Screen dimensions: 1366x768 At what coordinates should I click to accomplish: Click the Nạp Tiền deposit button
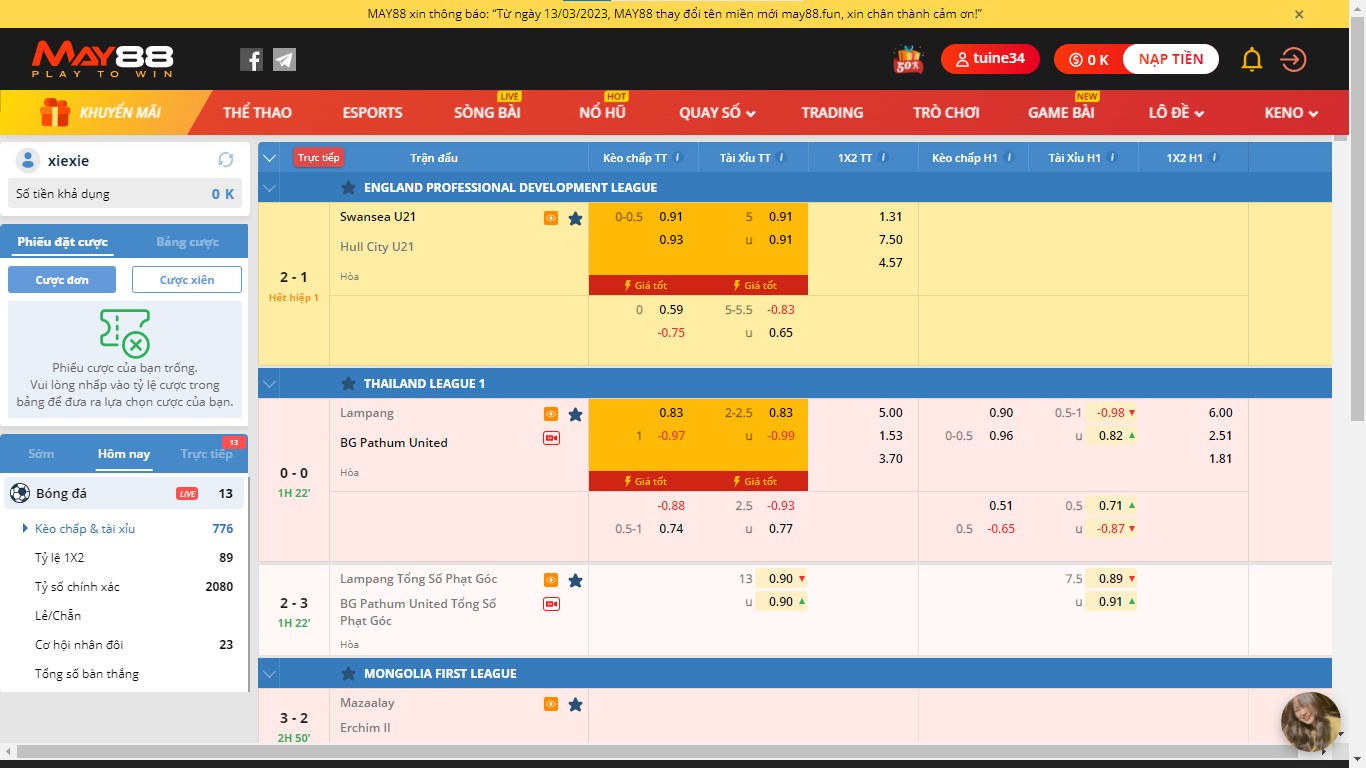tap(1171, 59)
